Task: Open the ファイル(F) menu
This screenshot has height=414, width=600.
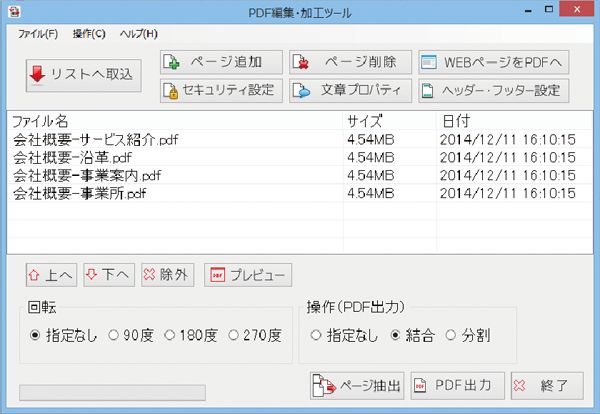Action: pyautogui.click(x=38, y=34)
